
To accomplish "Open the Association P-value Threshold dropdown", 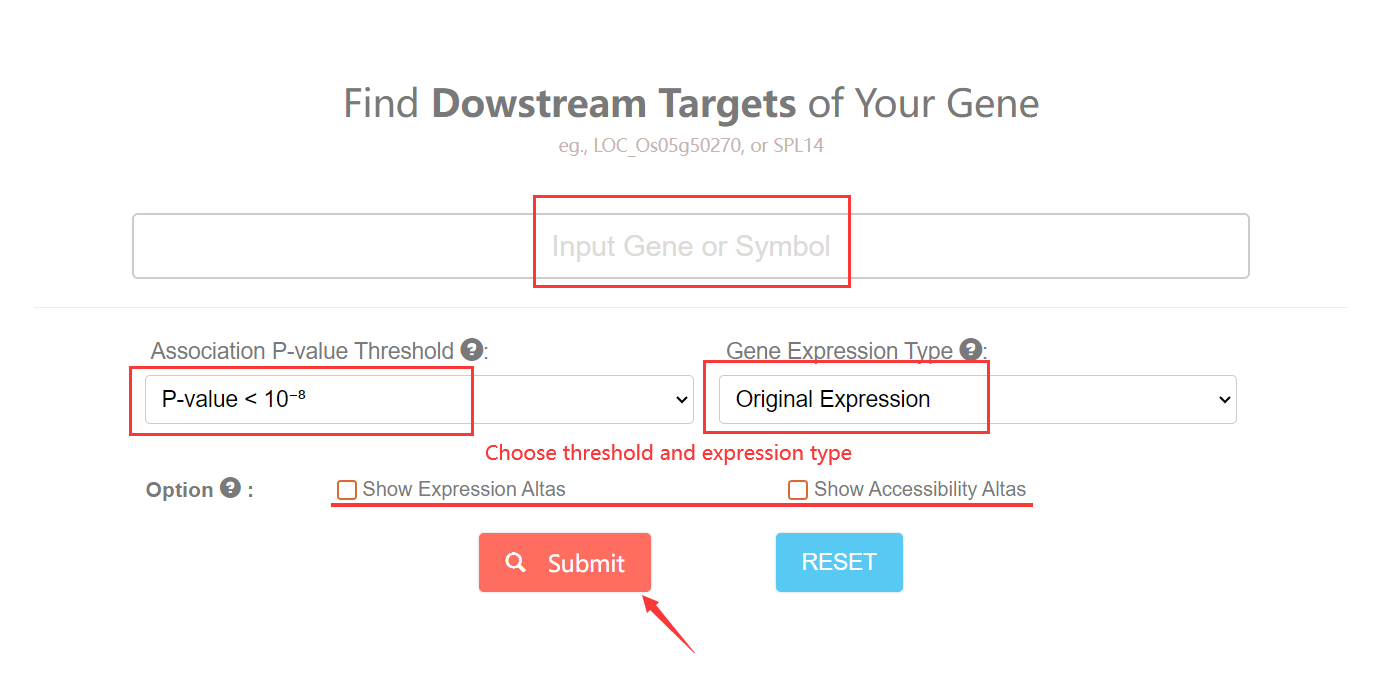I will click(418, 399).
